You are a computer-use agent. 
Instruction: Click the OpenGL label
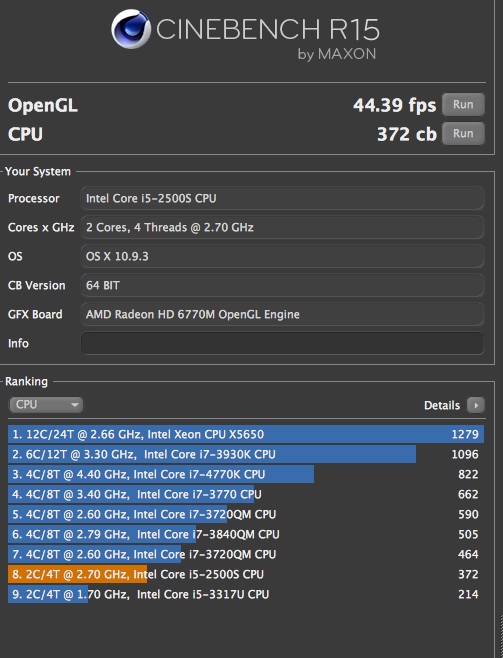(x=43, y=105)
